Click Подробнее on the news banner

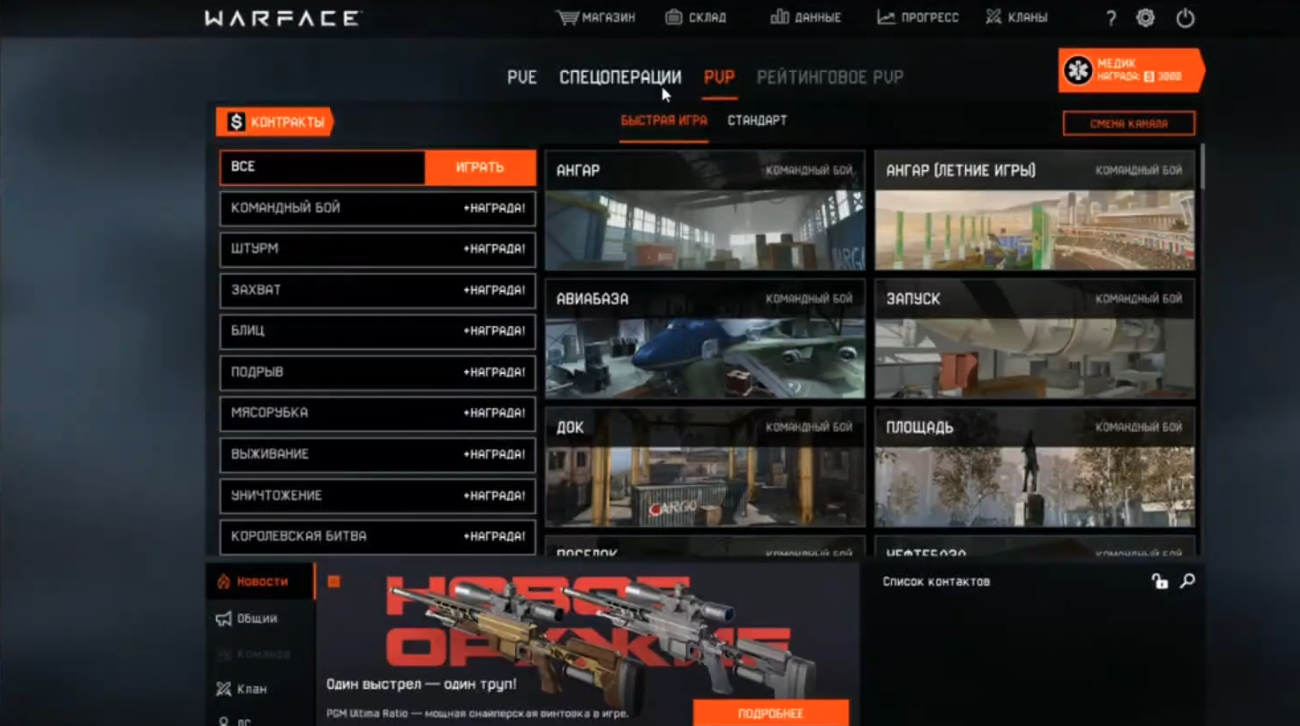tap(771, 713)
